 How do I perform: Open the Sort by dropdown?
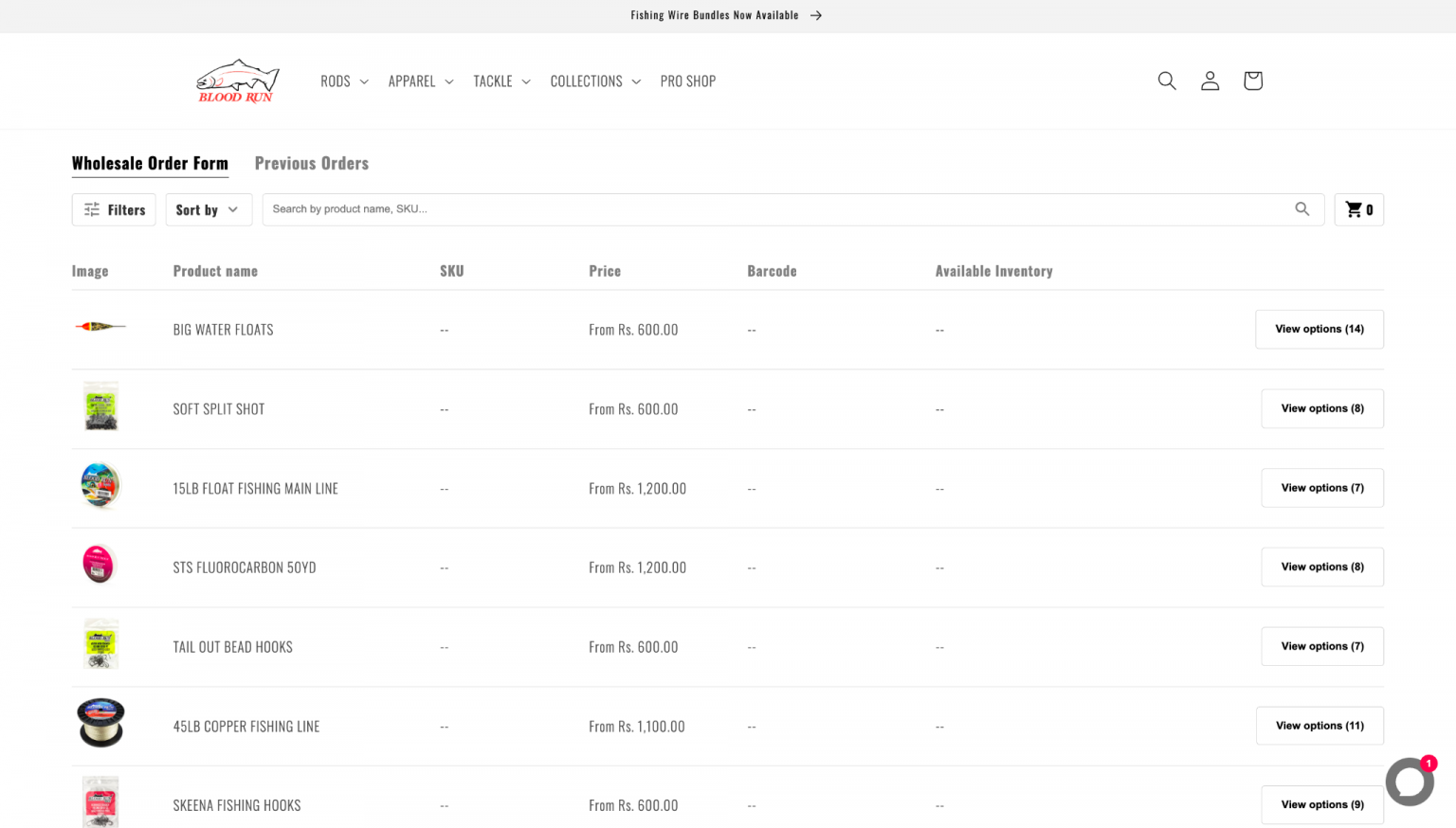pos(208,209)
